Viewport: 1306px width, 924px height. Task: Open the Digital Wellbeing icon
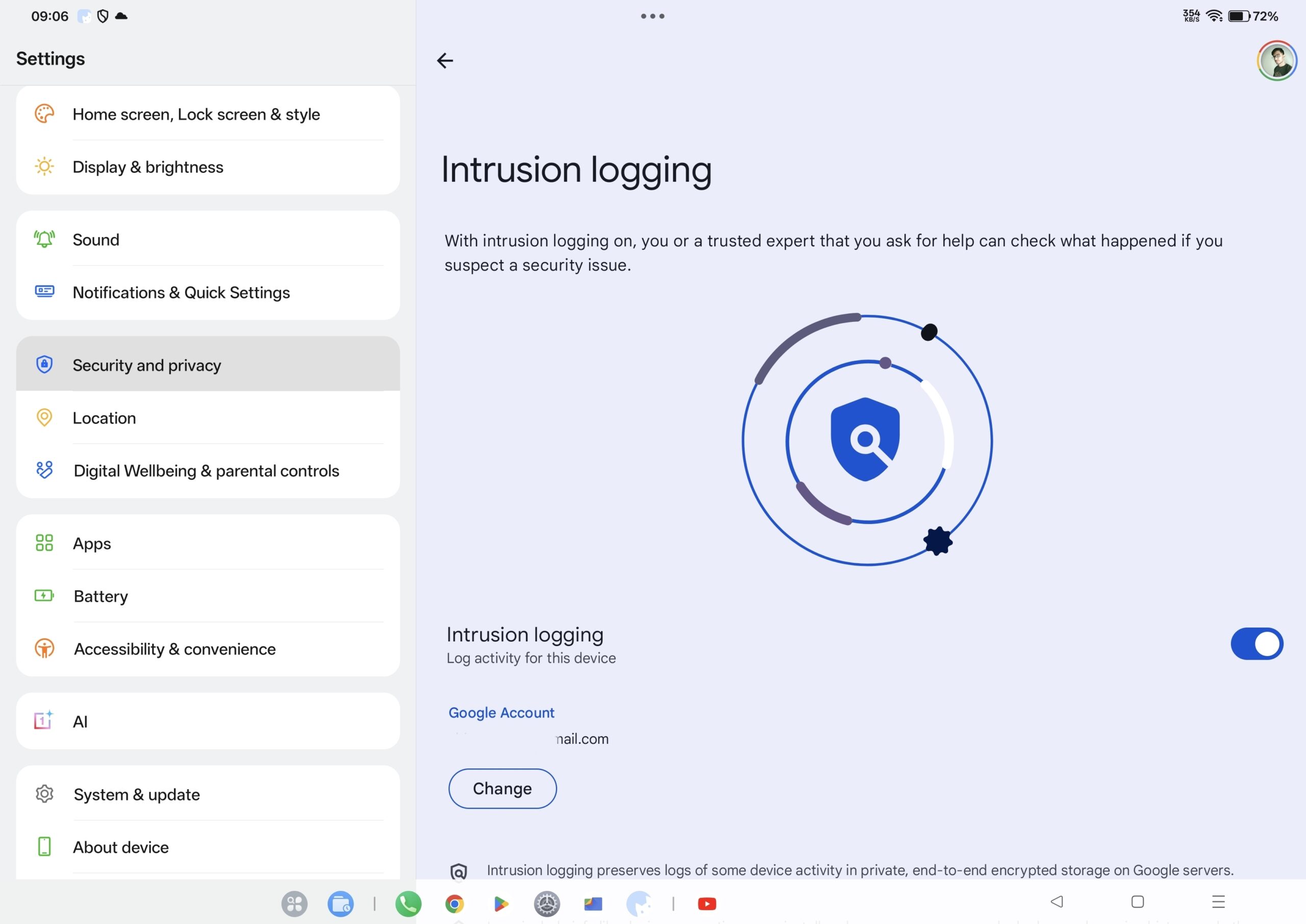coord(44,470)
